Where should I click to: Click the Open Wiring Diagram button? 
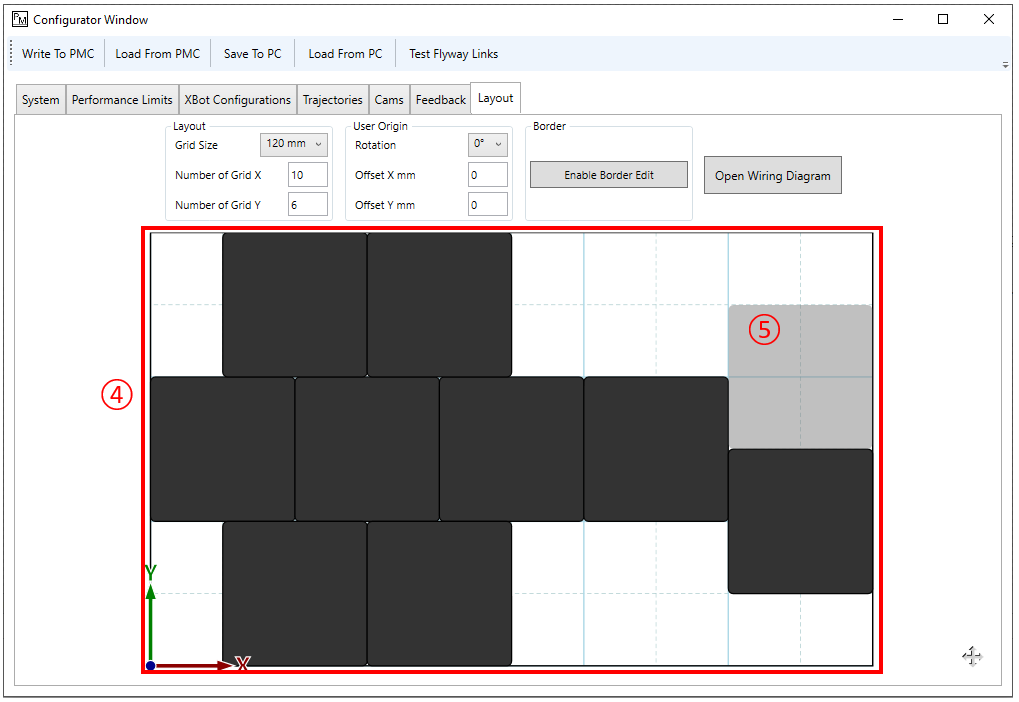tap(772, 174)
